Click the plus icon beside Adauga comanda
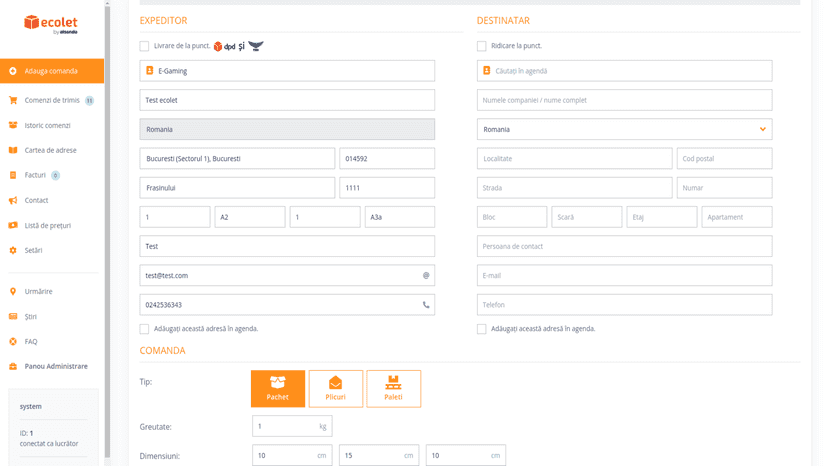The image size is (828, 466). click(13, 71)
